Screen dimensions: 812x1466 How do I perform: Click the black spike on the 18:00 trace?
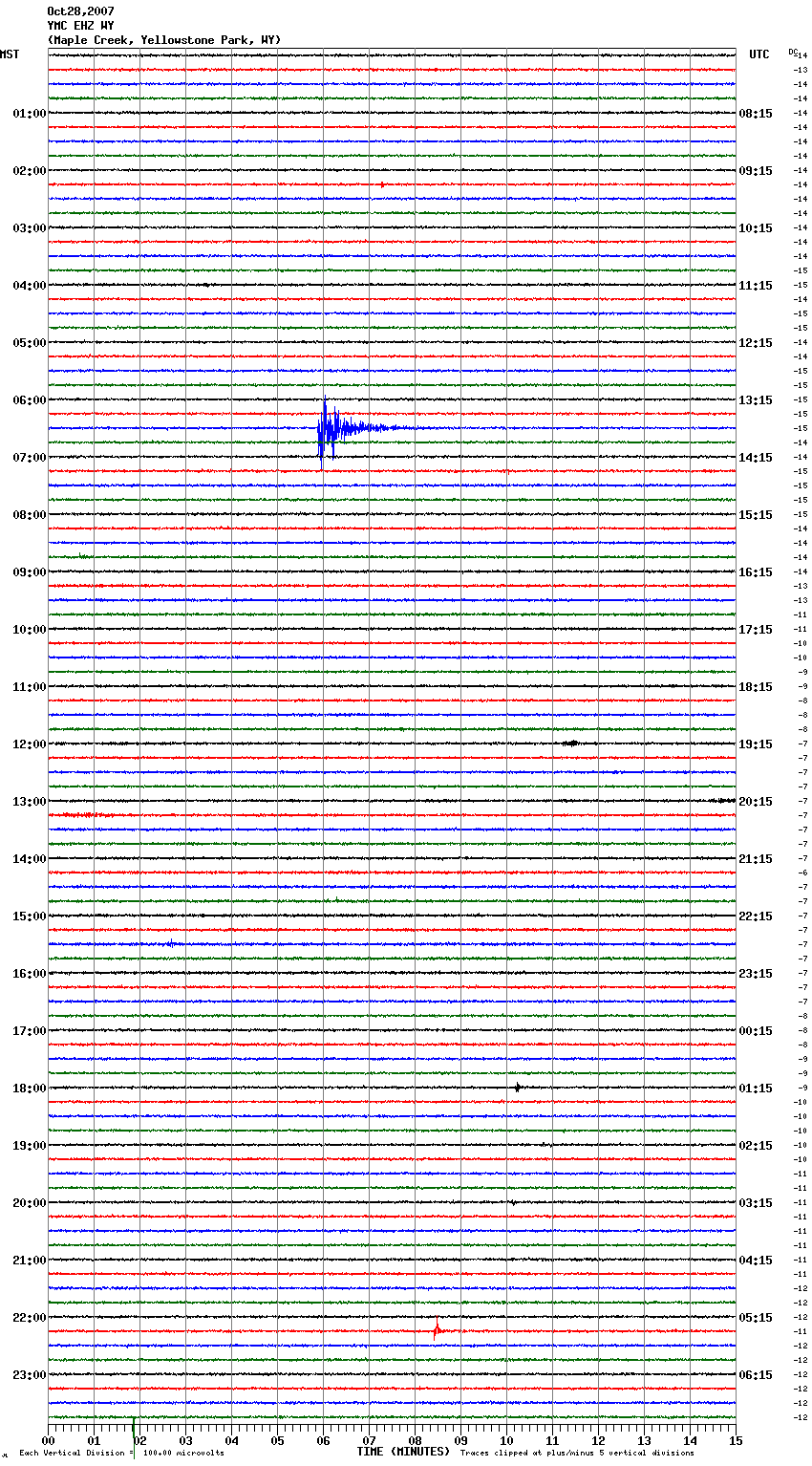518,1088
